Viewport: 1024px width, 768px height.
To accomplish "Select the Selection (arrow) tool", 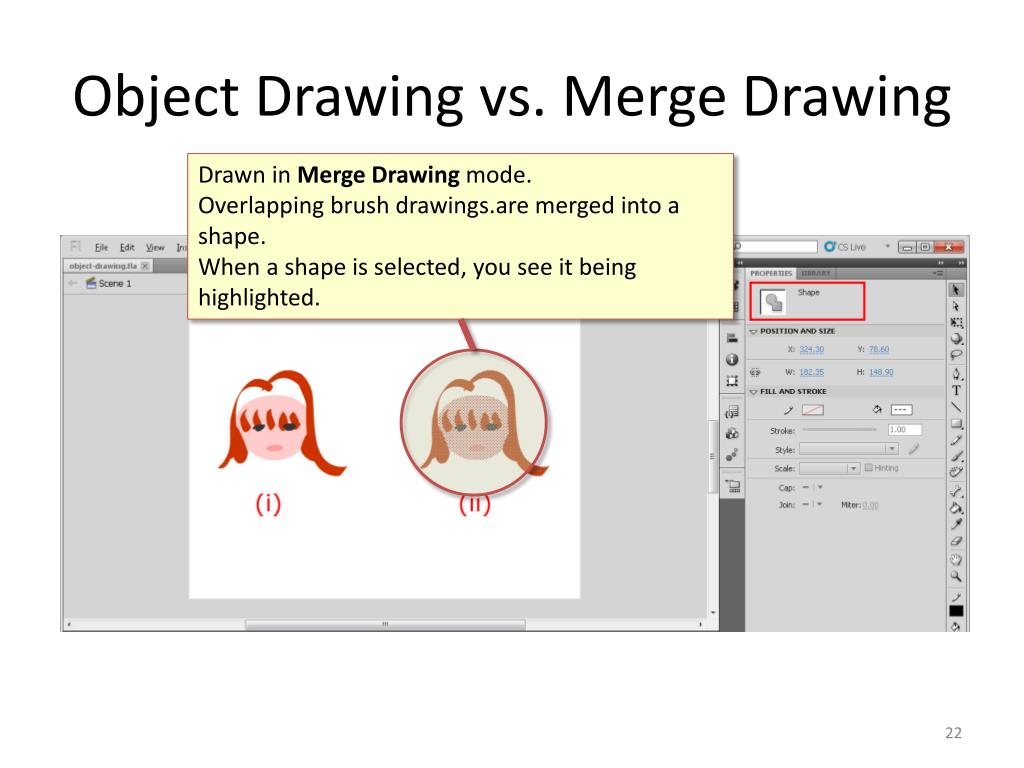I will click(x=956, y=290).
